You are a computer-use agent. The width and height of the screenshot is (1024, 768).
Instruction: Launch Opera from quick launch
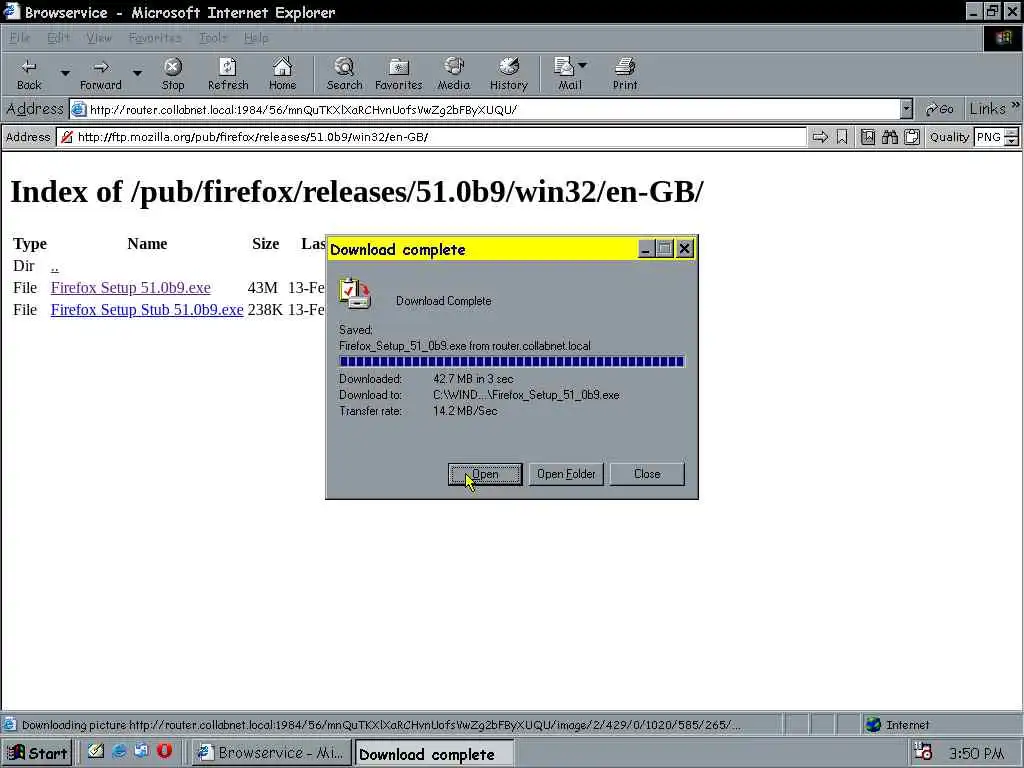164,752
